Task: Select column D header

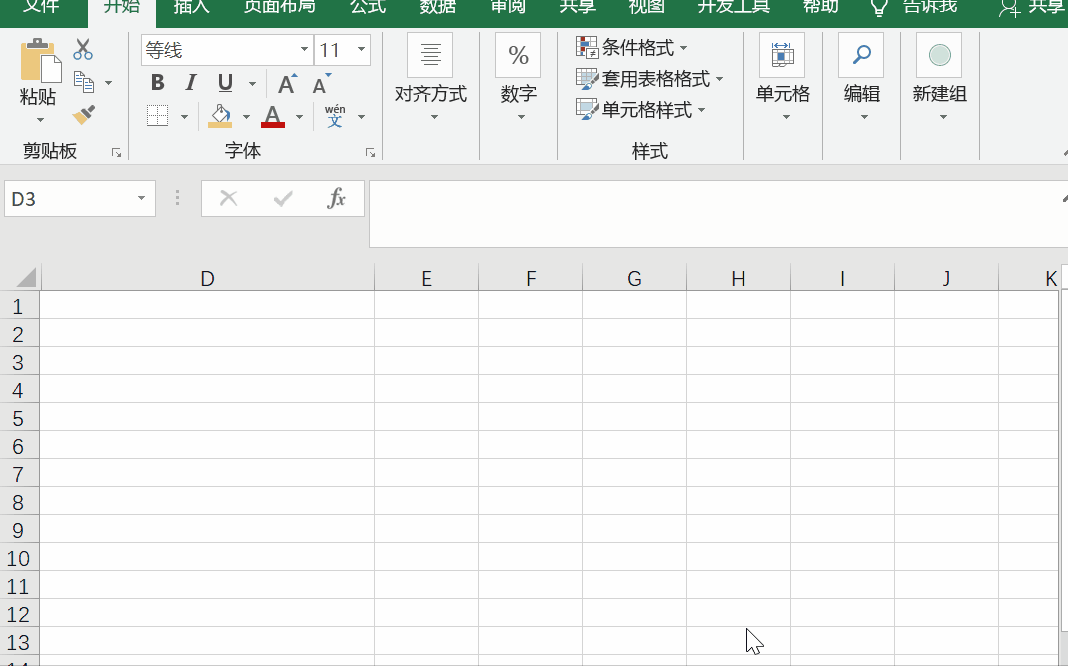Action: (x=207, y=278)
